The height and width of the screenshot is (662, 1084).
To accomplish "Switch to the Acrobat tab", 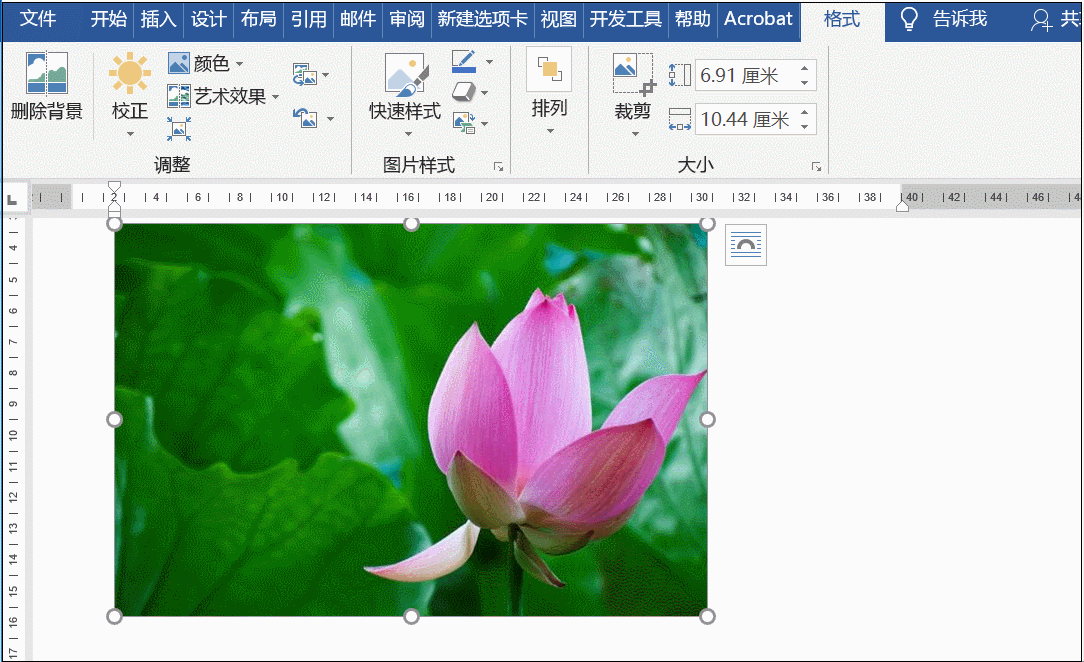I will (x=758, y=19).
